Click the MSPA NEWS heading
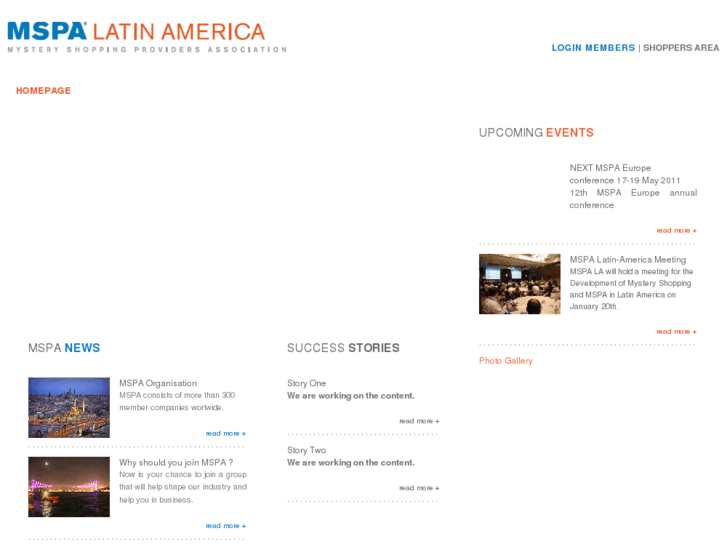 [64, 348]
